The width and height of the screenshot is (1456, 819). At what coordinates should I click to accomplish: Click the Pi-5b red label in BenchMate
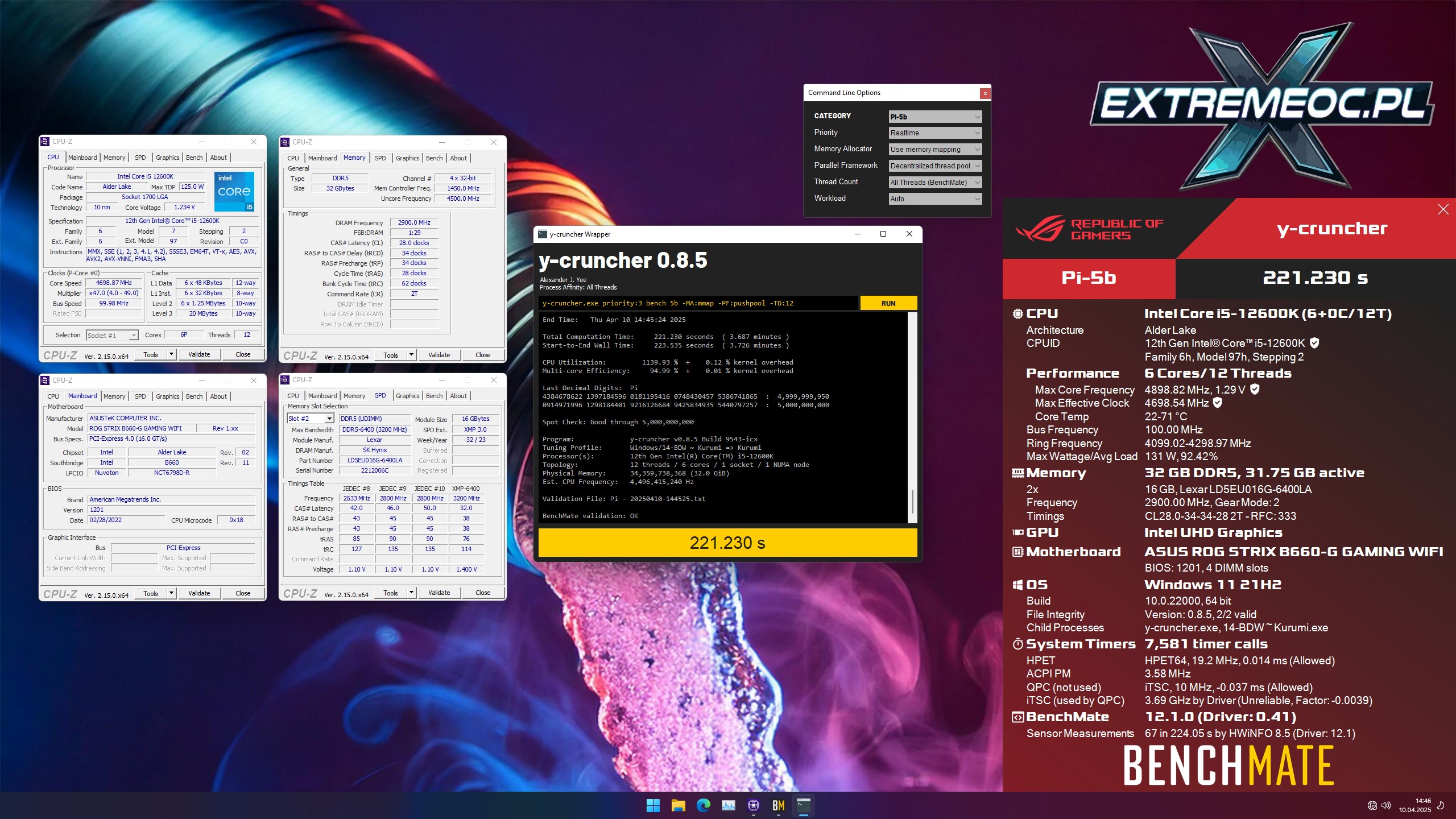point(1089,278)
